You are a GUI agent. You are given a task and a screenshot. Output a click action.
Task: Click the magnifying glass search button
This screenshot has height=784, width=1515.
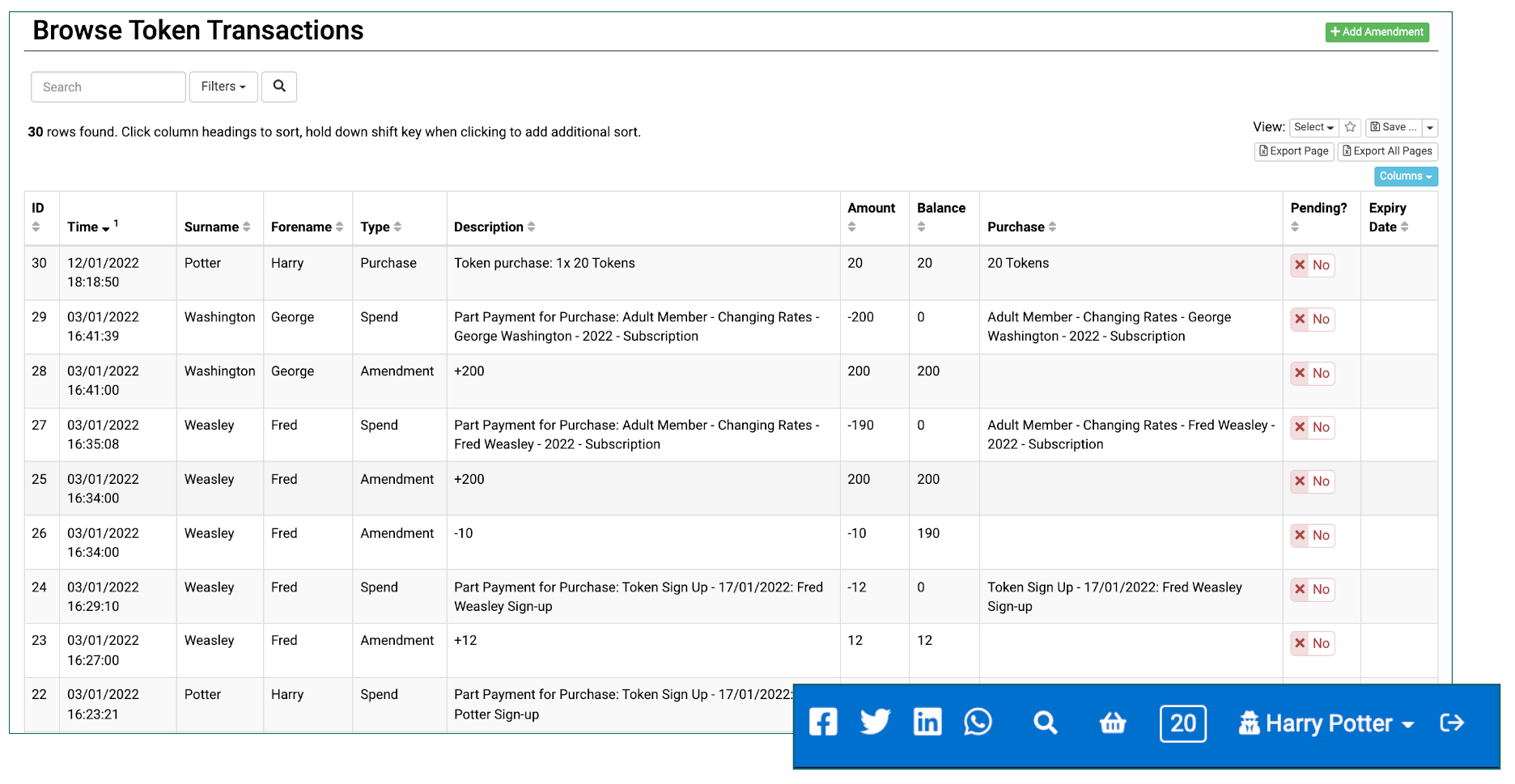tap(279, 87)
